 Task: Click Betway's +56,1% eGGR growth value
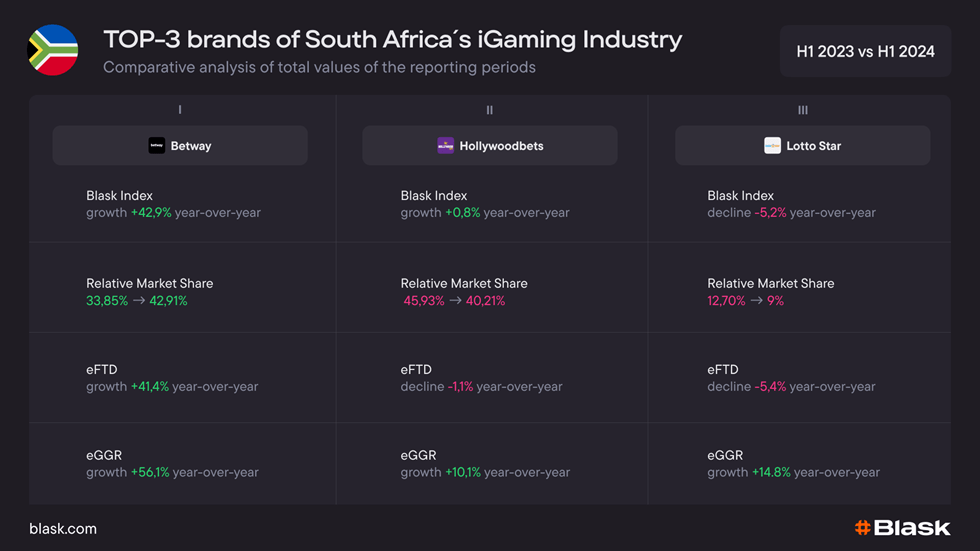(x=150, y=472)
